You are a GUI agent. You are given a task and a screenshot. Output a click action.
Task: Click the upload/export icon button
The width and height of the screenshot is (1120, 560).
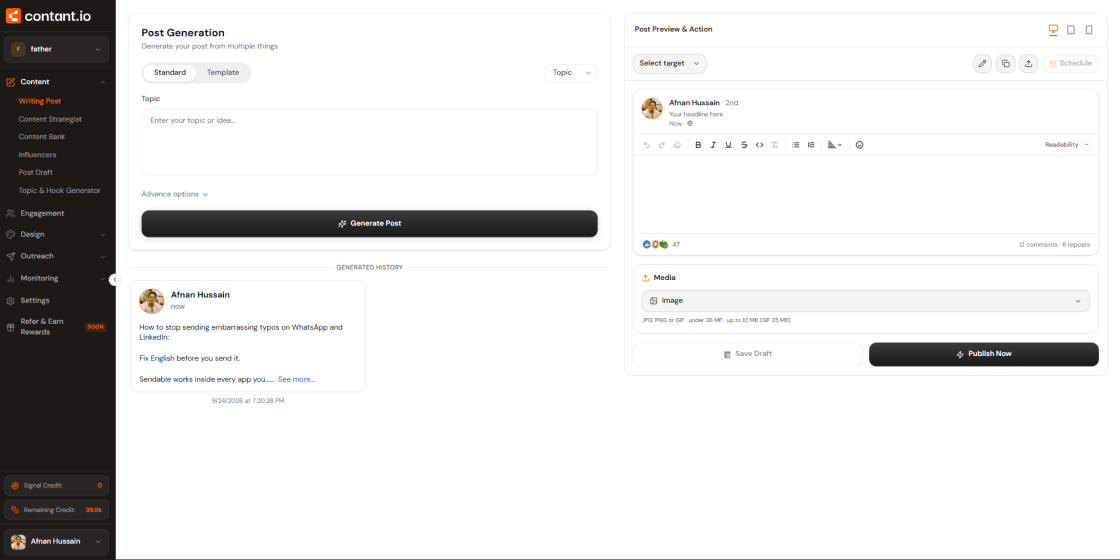[1028, 64]
